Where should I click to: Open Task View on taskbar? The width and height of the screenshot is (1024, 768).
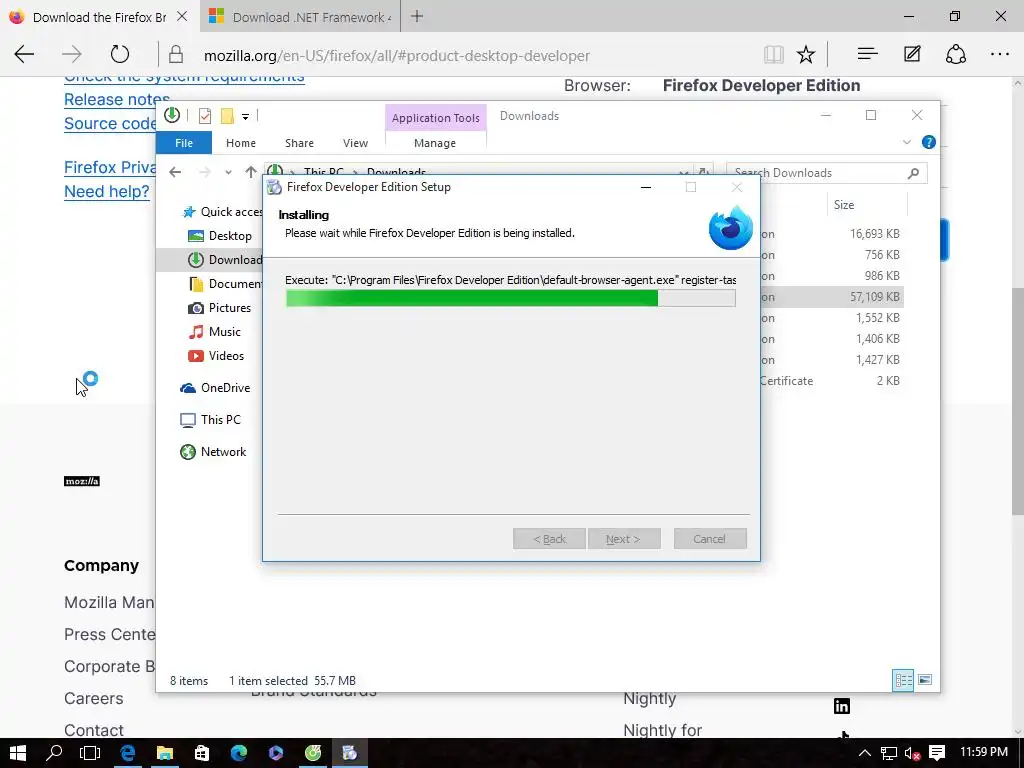click(x=90, y=753)
